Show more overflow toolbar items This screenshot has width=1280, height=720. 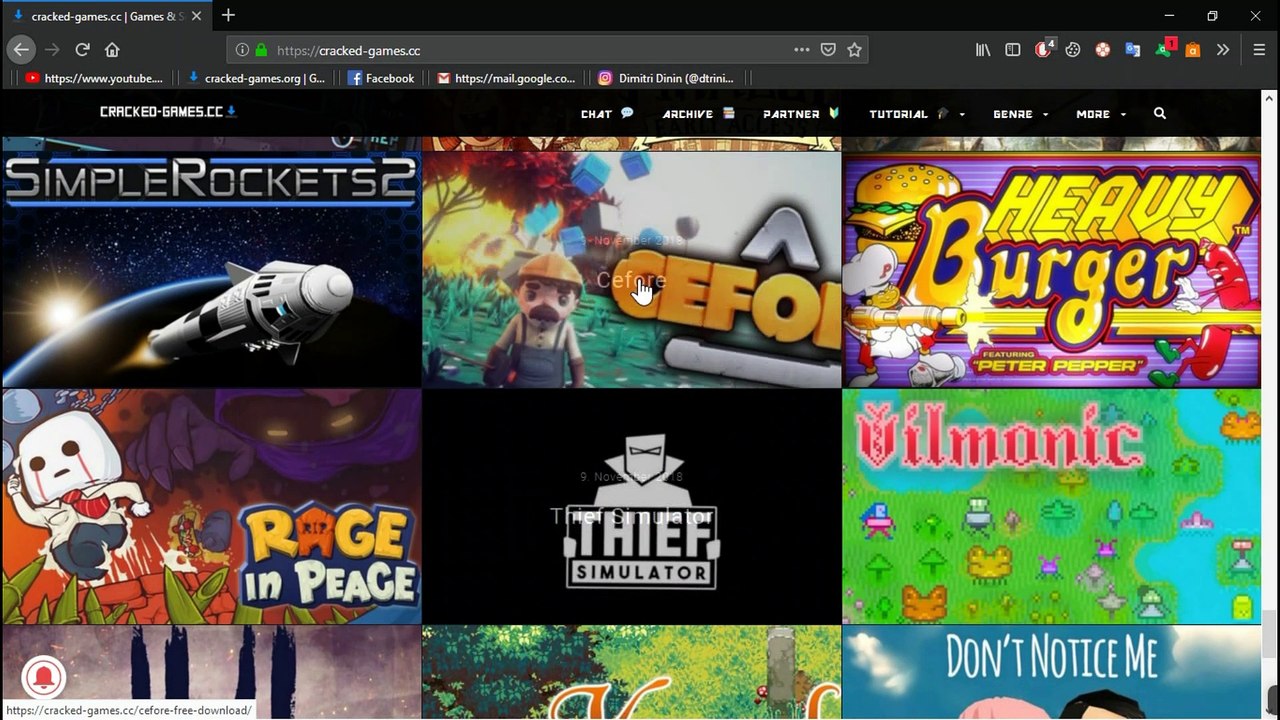point(1223,49)
